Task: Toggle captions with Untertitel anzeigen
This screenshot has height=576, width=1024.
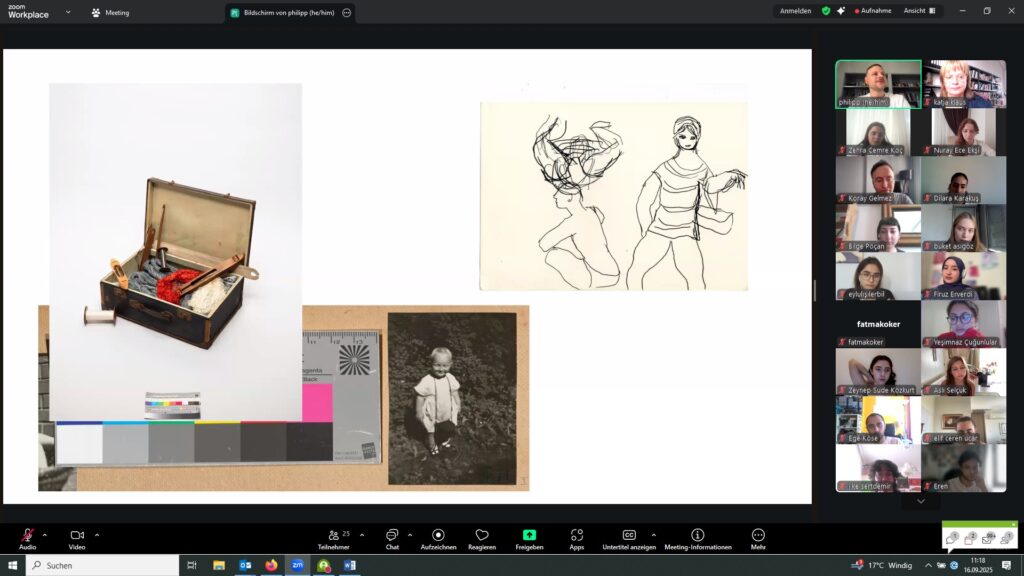Action: [x=629, y=536]
